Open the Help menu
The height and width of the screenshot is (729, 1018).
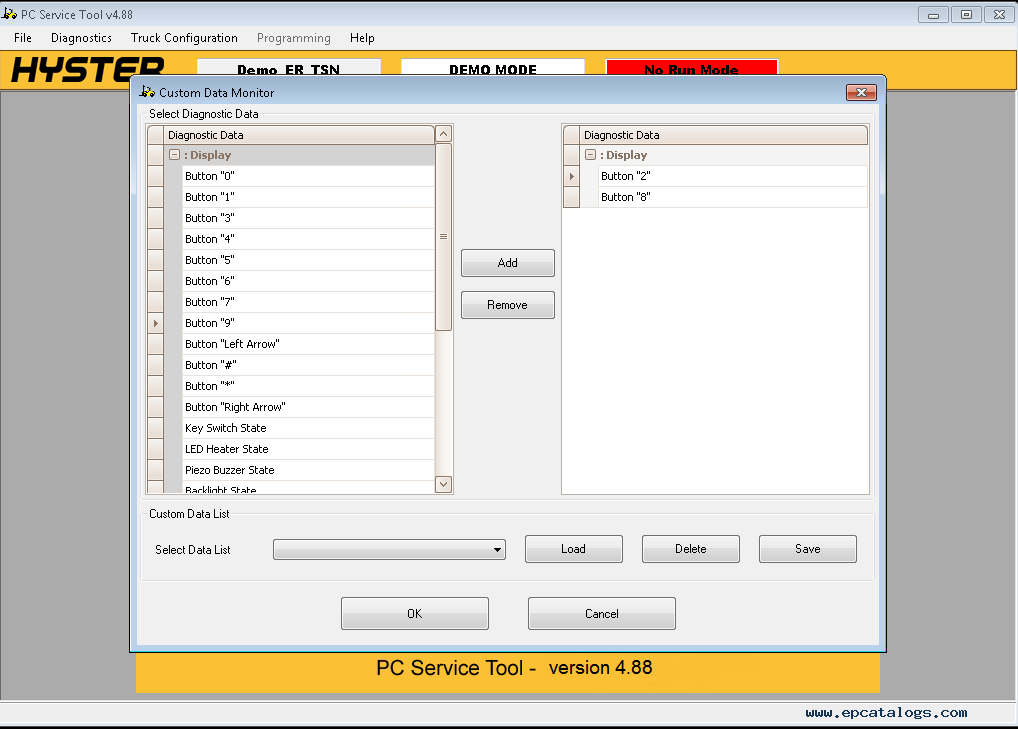point(362,38)
